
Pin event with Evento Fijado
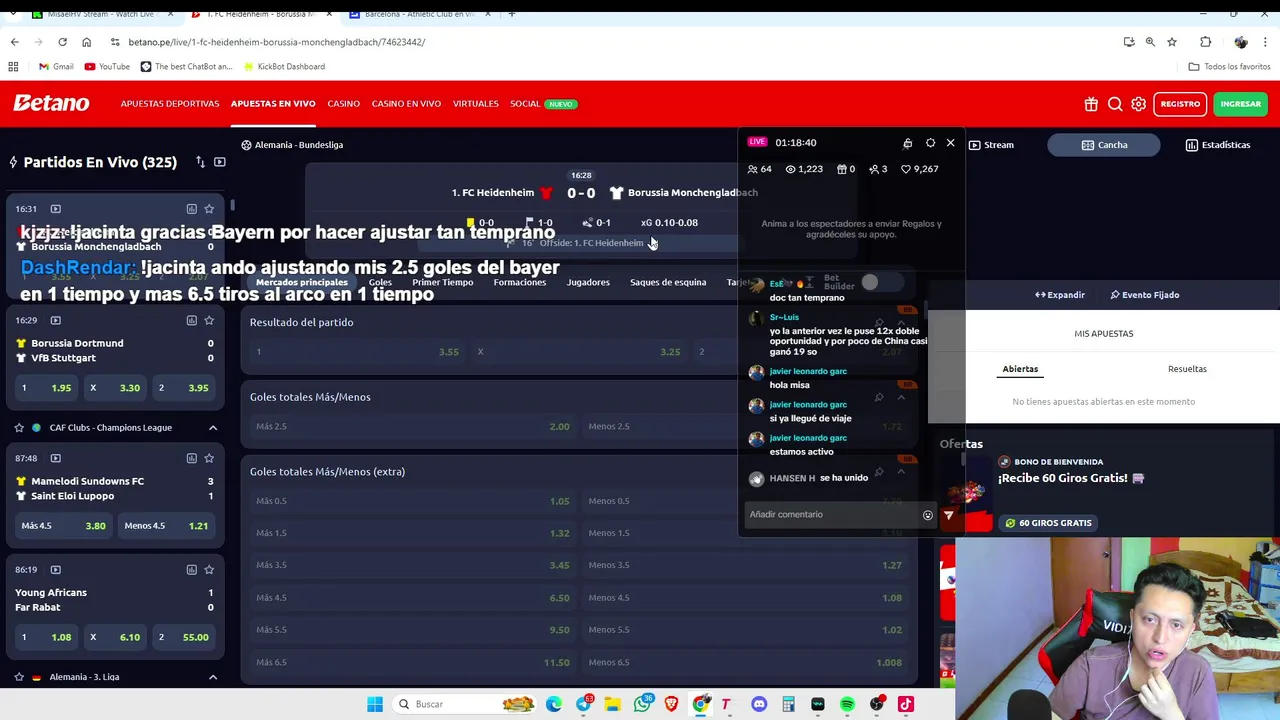1144,295
